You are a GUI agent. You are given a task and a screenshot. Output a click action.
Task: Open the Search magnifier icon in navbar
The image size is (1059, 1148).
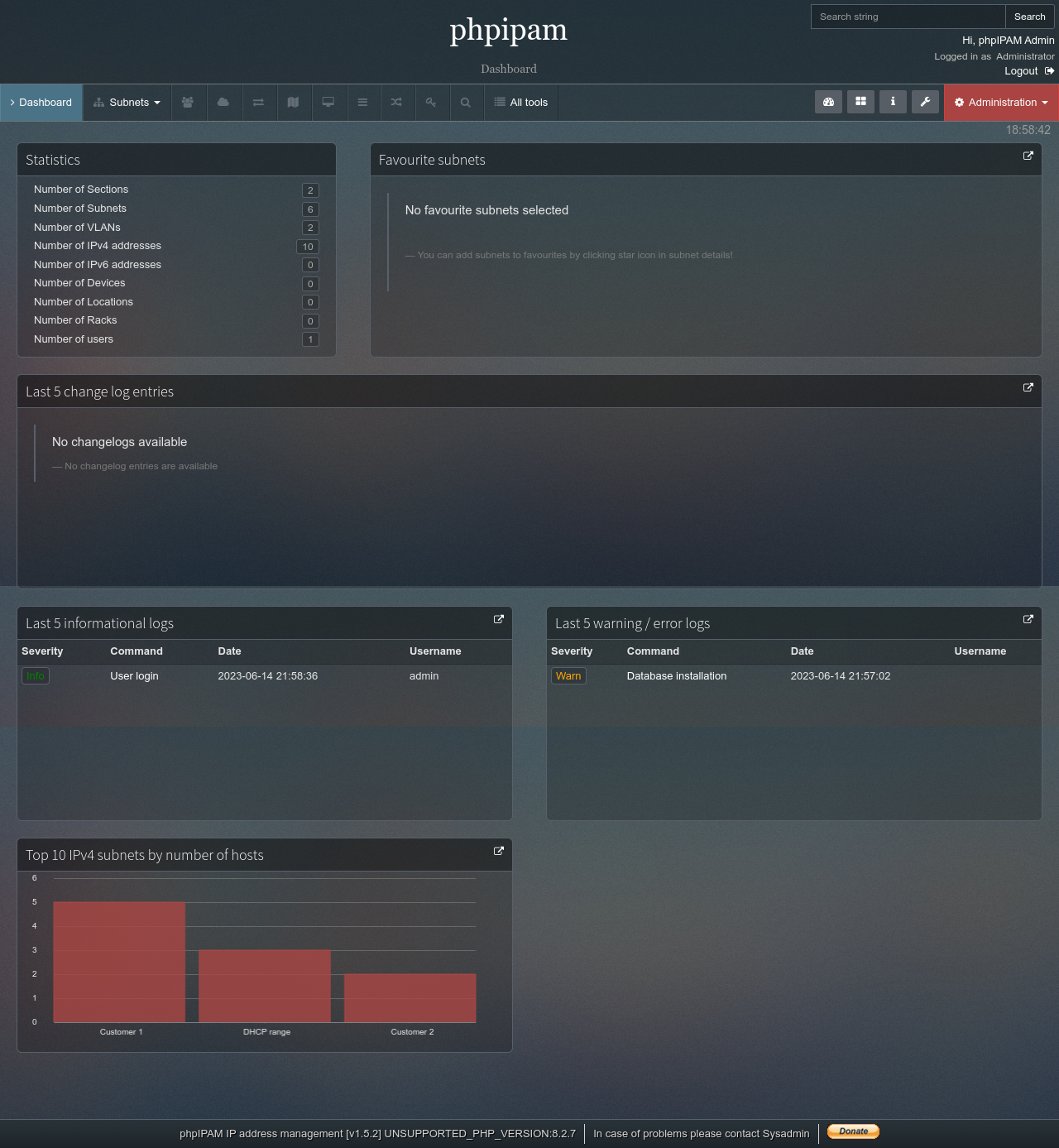click(466, 103)
